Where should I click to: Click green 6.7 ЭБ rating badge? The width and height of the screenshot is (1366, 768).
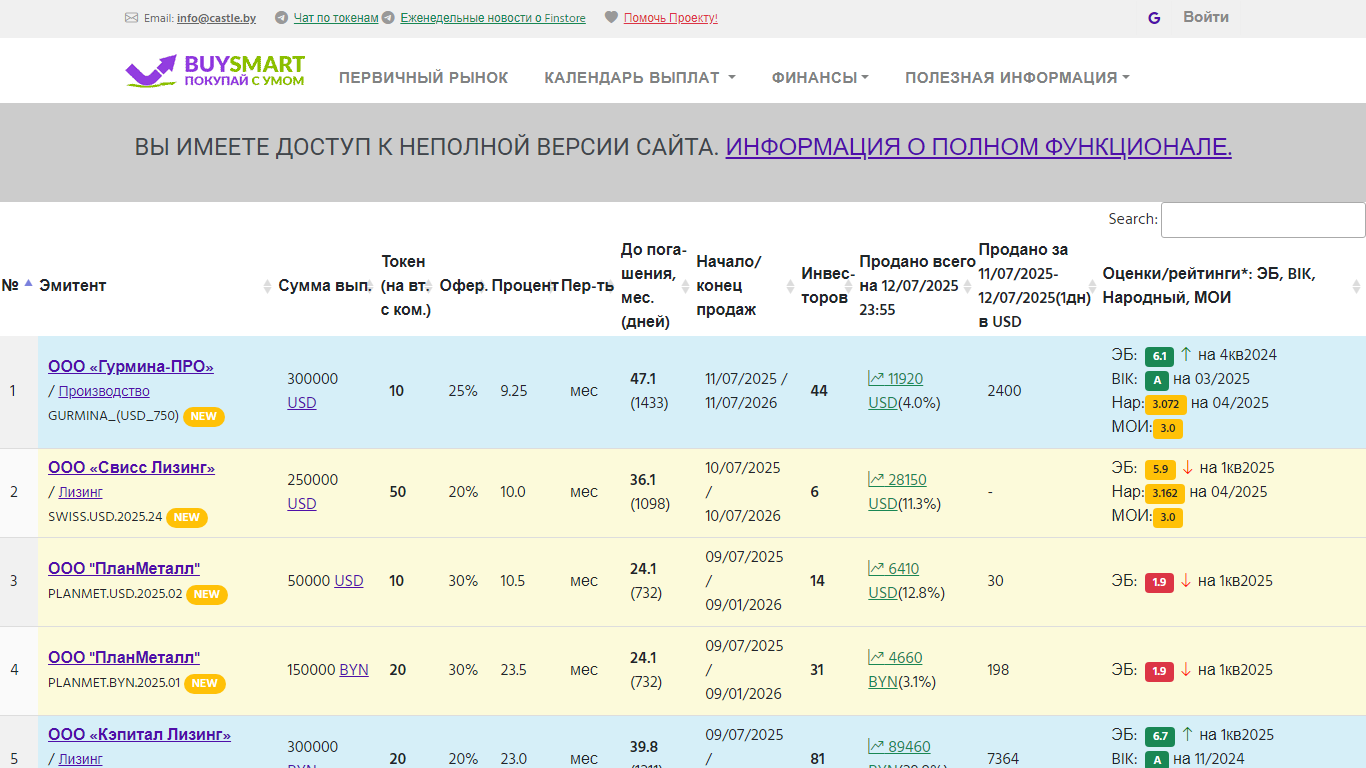coord(1159,735)
